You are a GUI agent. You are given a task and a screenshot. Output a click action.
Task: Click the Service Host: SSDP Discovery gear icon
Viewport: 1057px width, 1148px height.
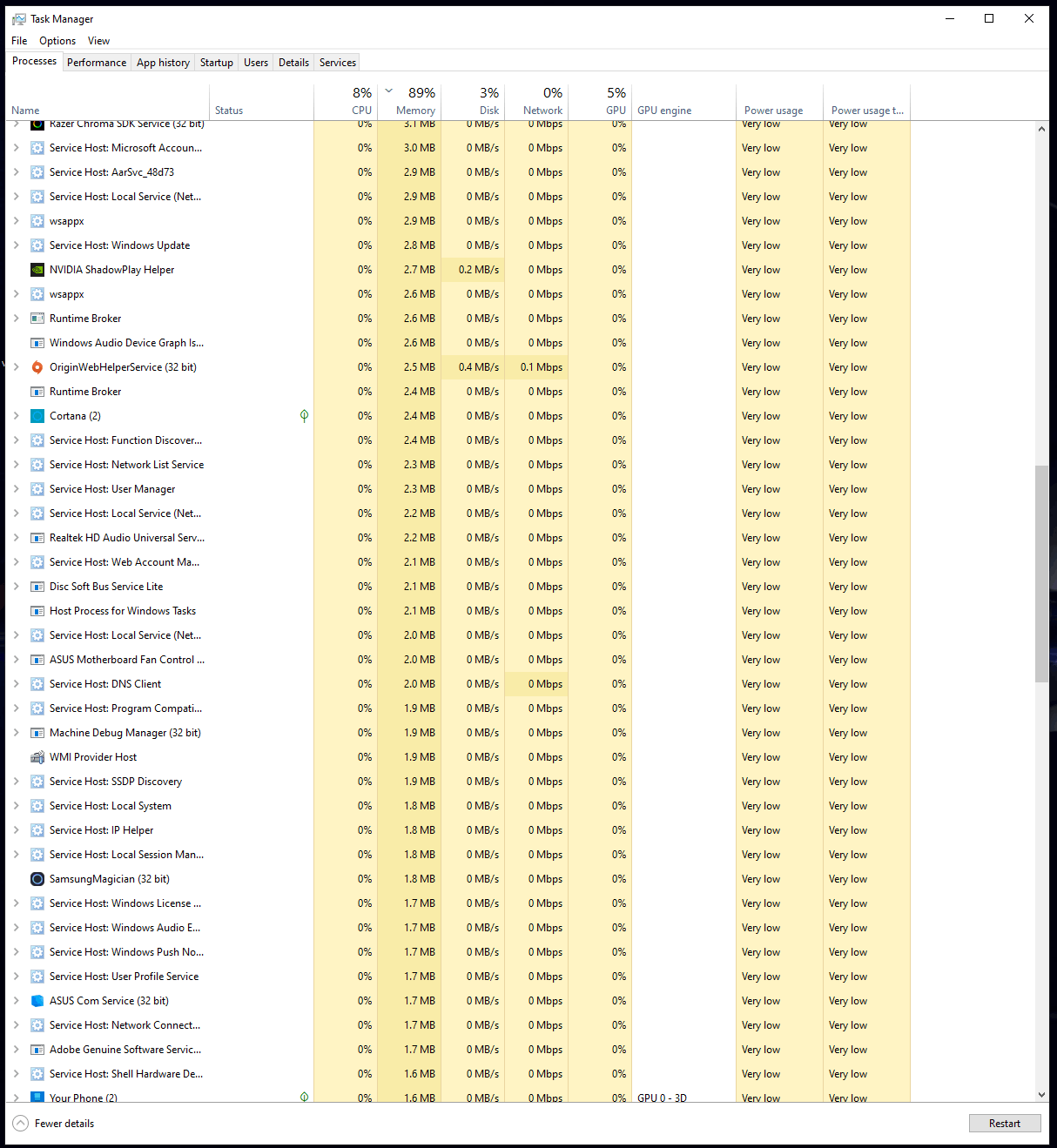pos(37,782)
